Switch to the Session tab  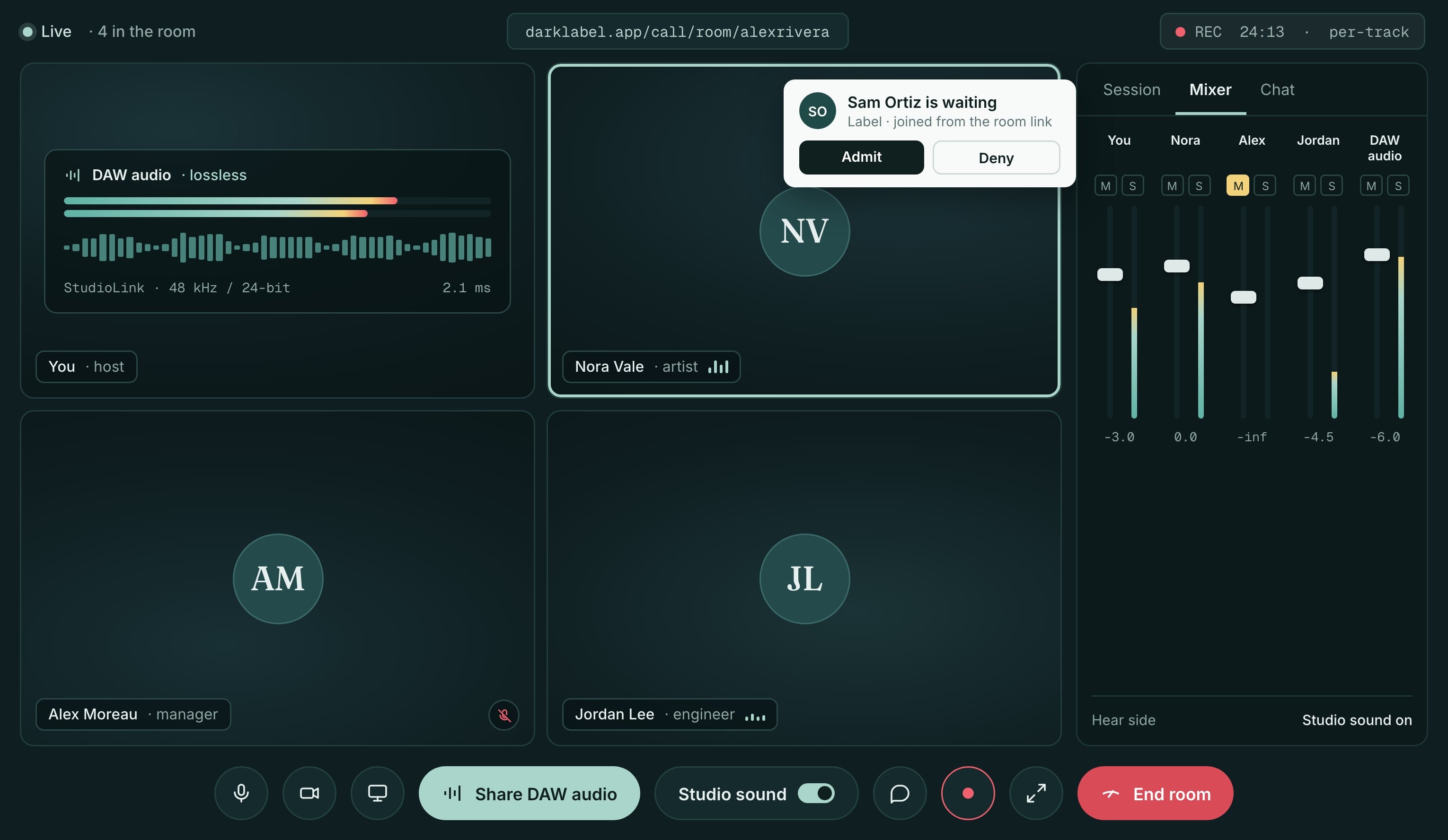coord(1131,89)
